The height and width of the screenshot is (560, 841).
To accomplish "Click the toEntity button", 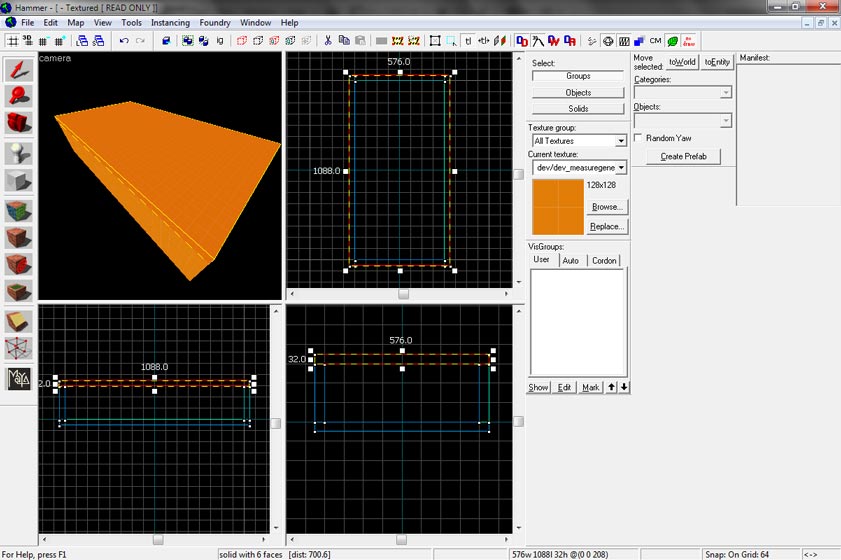I will [x=717, y=62].
